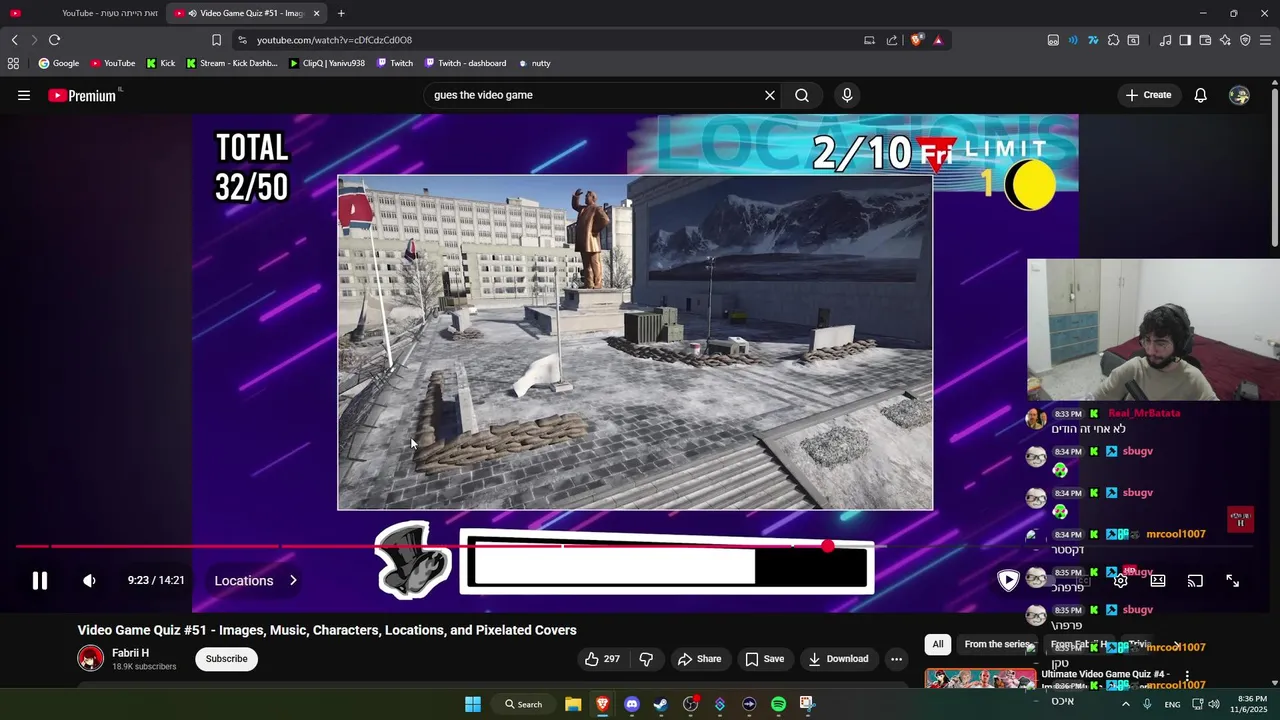This screenshot has width=1280, height=720.
Task: Start voice search with the microphone
Action: pyautogui.click(x=847, y=95)
